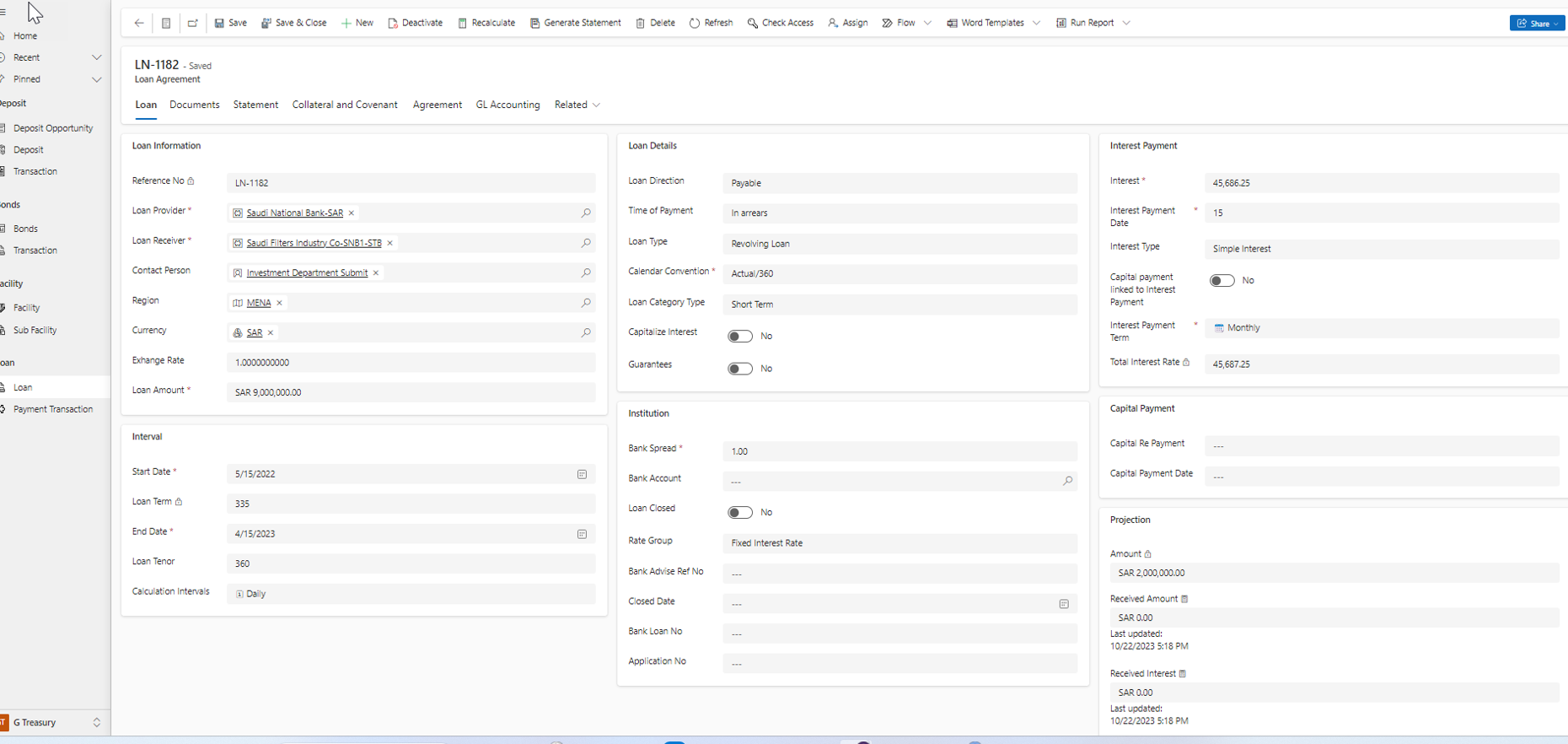Open the GL Accounting tab
This screenshot has width=1568, height=744.
pyautogui.click(x=507, y=105)
